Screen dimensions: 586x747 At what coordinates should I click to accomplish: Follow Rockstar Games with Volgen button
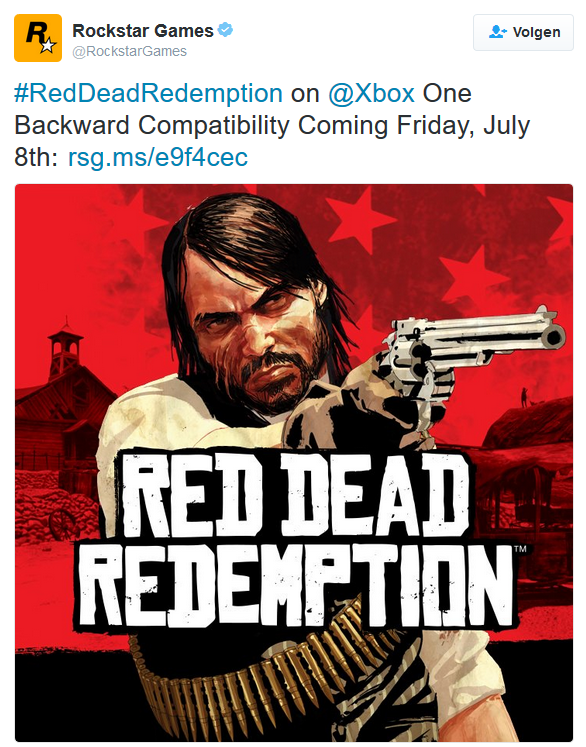pos(523,32)
